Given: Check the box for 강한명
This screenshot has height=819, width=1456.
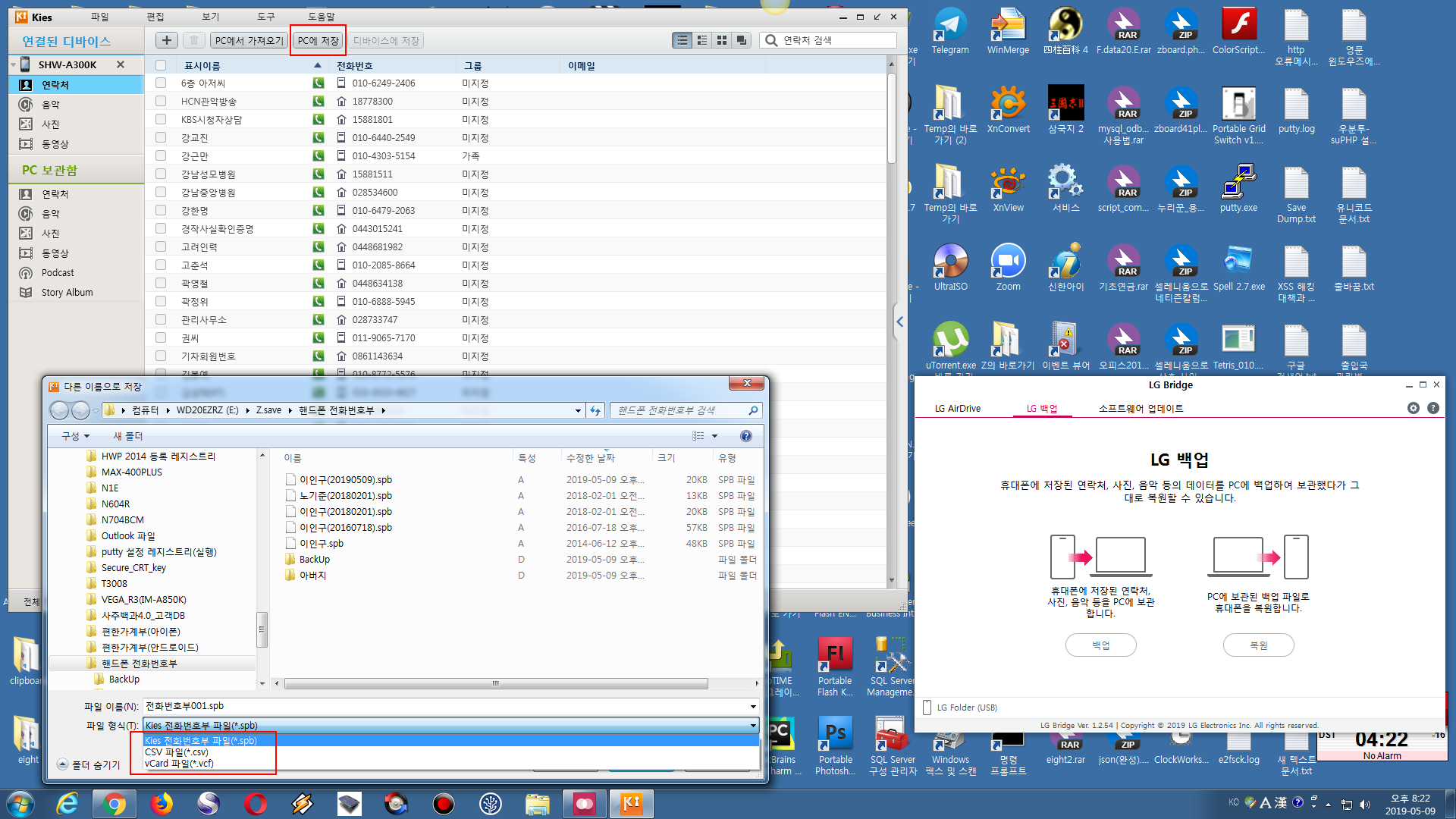Looking at the screenshot, I should 161,210.
